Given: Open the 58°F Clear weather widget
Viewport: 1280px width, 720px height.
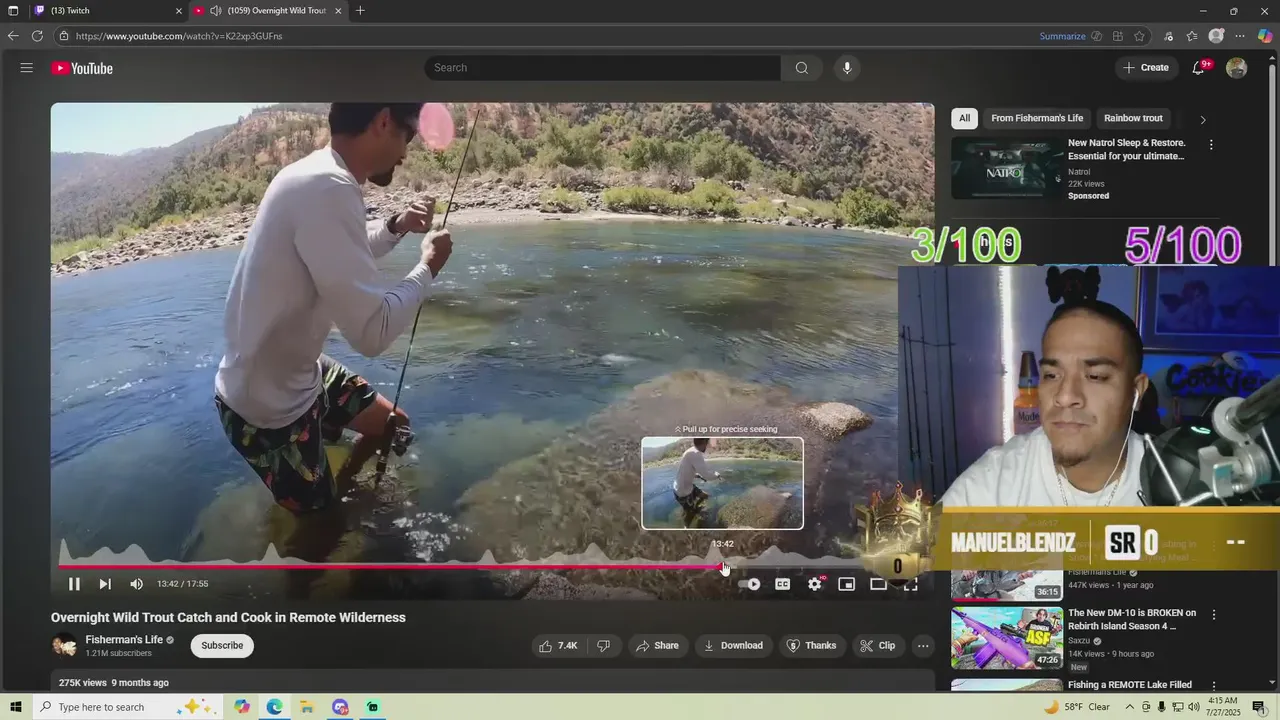Looking at the screenshot, I should click(x=1077, y=707).
